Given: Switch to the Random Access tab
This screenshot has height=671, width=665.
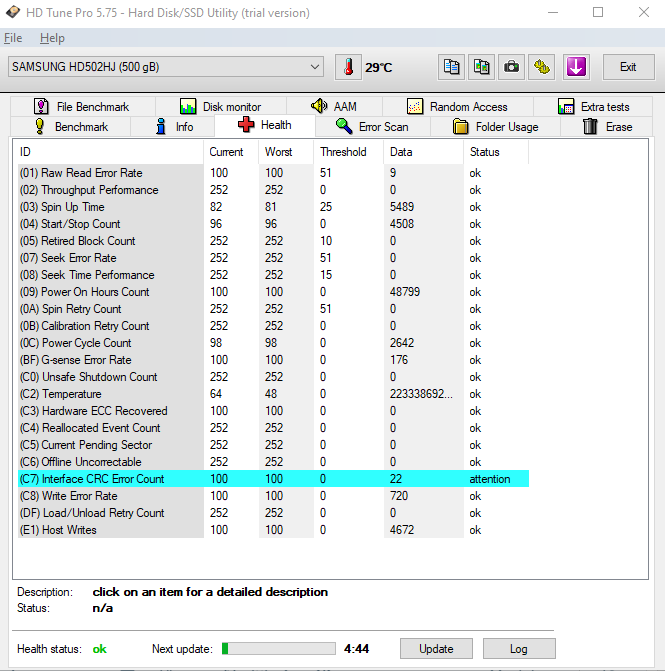Looking at the screenshot, I should (x=457, y=106).
